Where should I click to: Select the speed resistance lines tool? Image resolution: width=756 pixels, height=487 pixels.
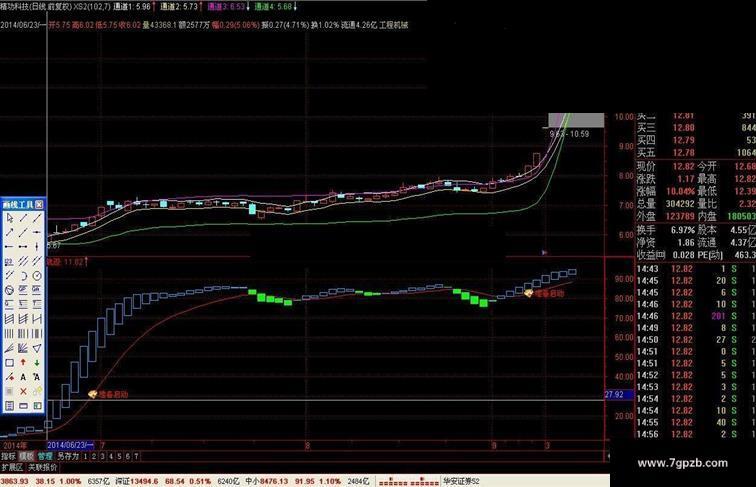click(9, 348)
